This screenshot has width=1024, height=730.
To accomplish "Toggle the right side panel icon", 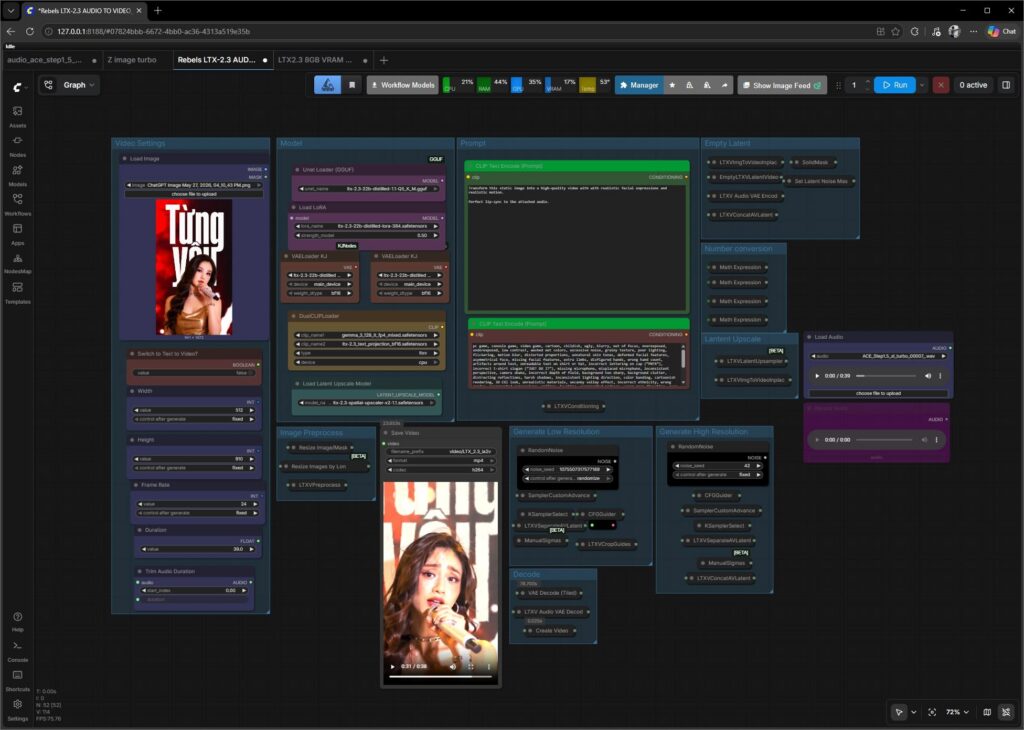I will point(1006,85).
